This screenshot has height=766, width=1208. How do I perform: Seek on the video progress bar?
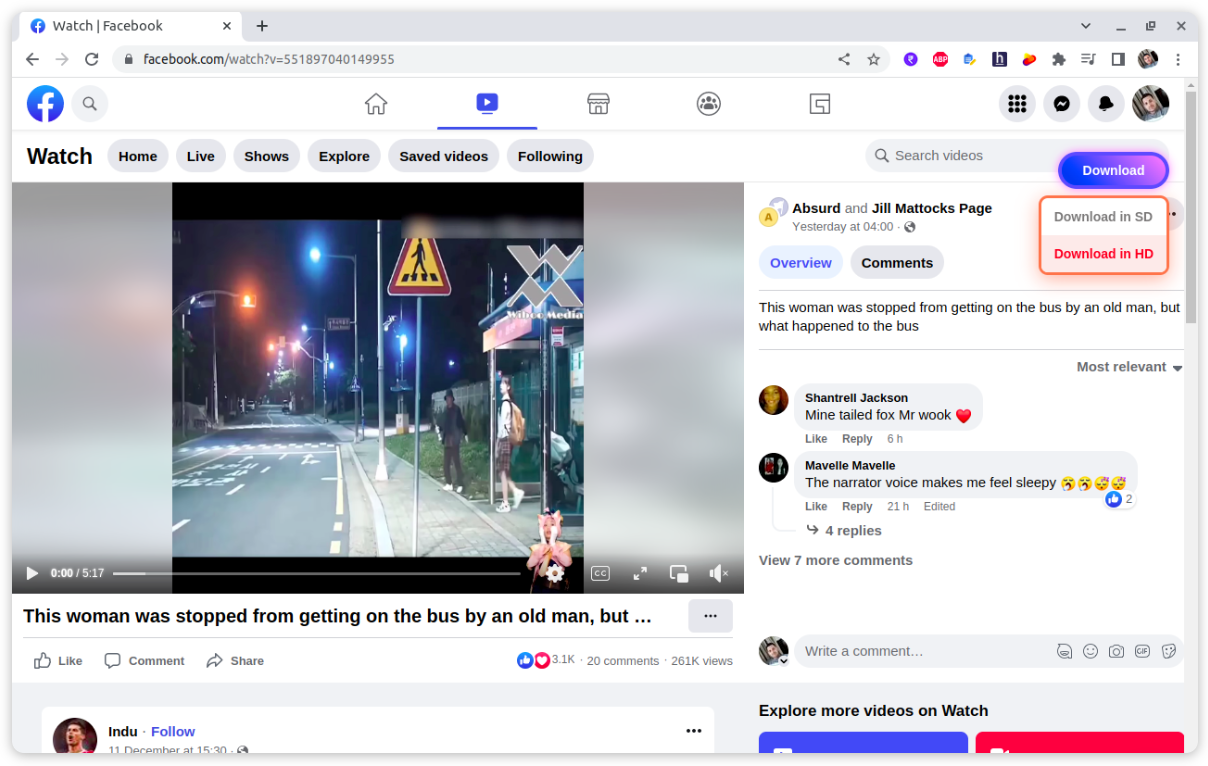pyautogui.click(x=316, y=573)
